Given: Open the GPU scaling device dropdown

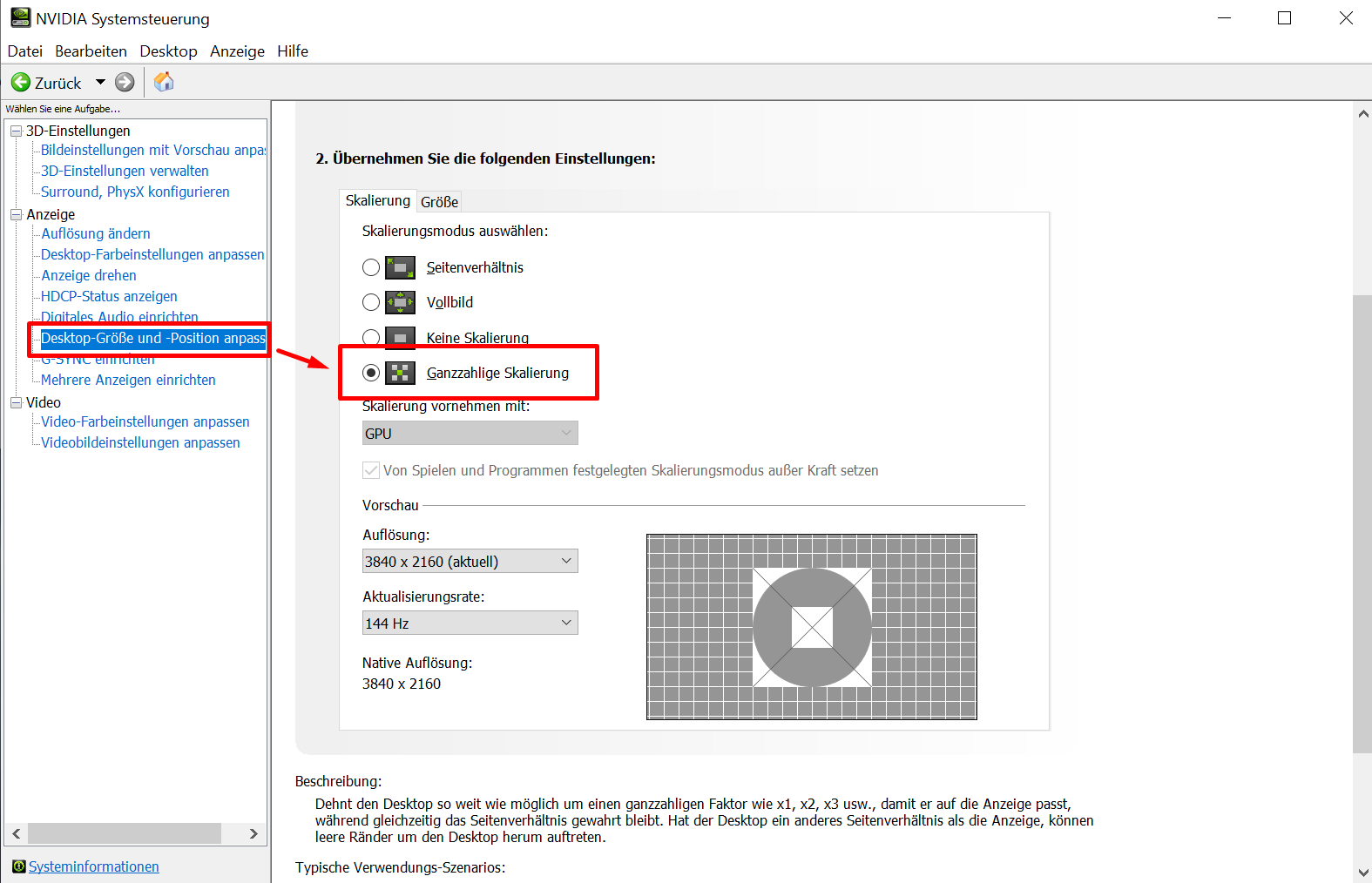Looking at the screenshot, I should point(470,433).
